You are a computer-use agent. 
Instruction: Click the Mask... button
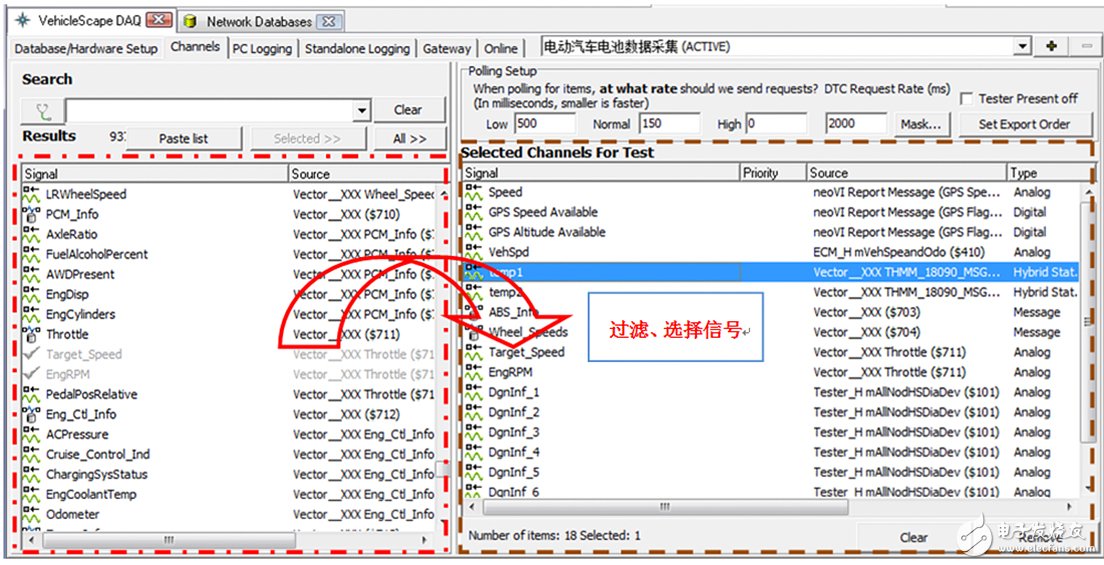pos(921,125)
